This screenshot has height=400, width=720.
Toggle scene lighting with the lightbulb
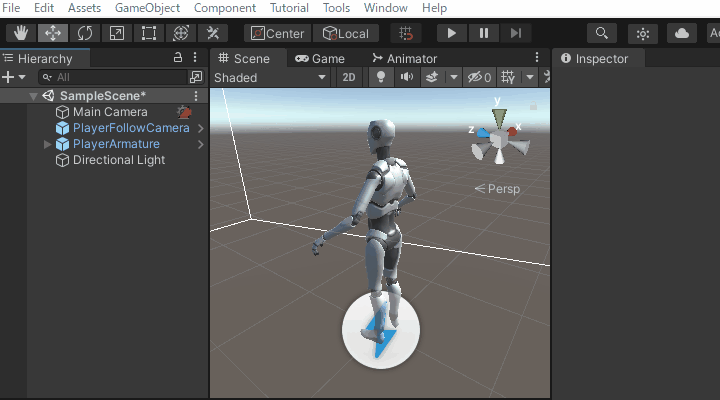click(381, 77)
